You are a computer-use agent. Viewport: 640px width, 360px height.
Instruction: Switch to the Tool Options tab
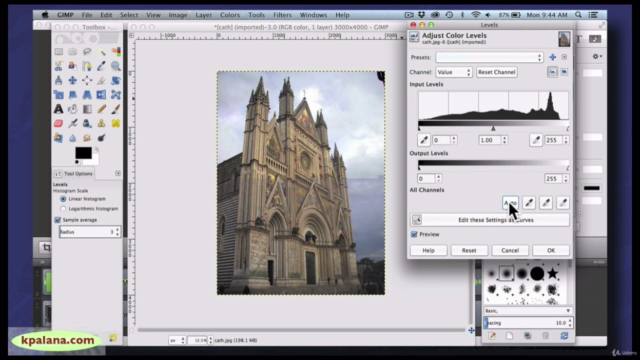pos(74,173)
